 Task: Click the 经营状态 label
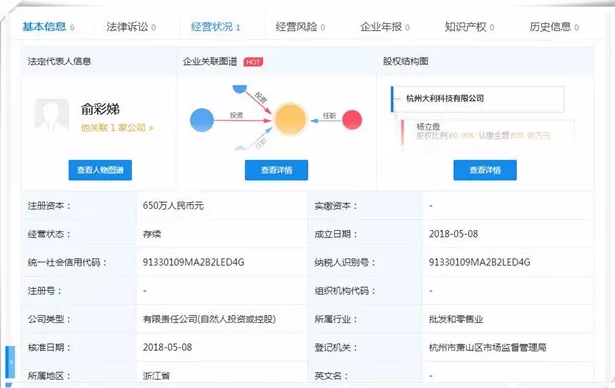(49, 234)
